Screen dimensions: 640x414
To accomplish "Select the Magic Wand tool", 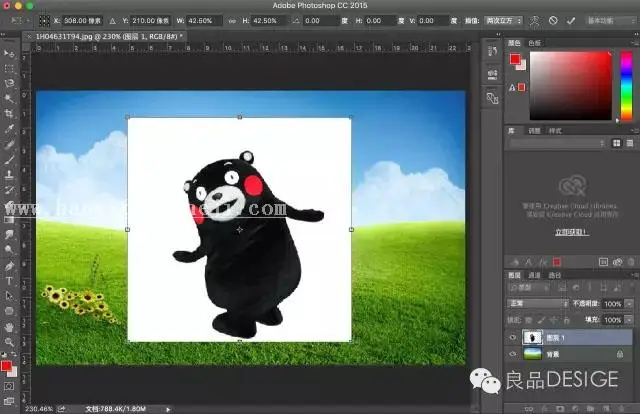I will tap(9, 98).
